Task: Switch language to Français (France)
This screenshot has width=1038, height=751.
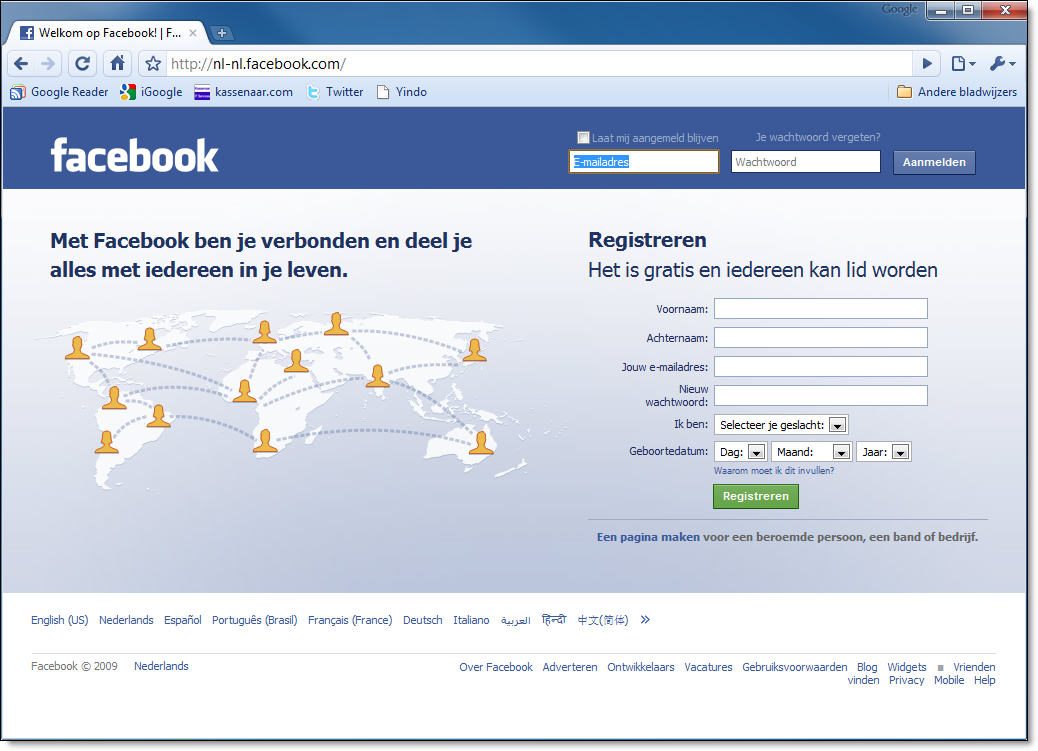Action: [350, 620]
